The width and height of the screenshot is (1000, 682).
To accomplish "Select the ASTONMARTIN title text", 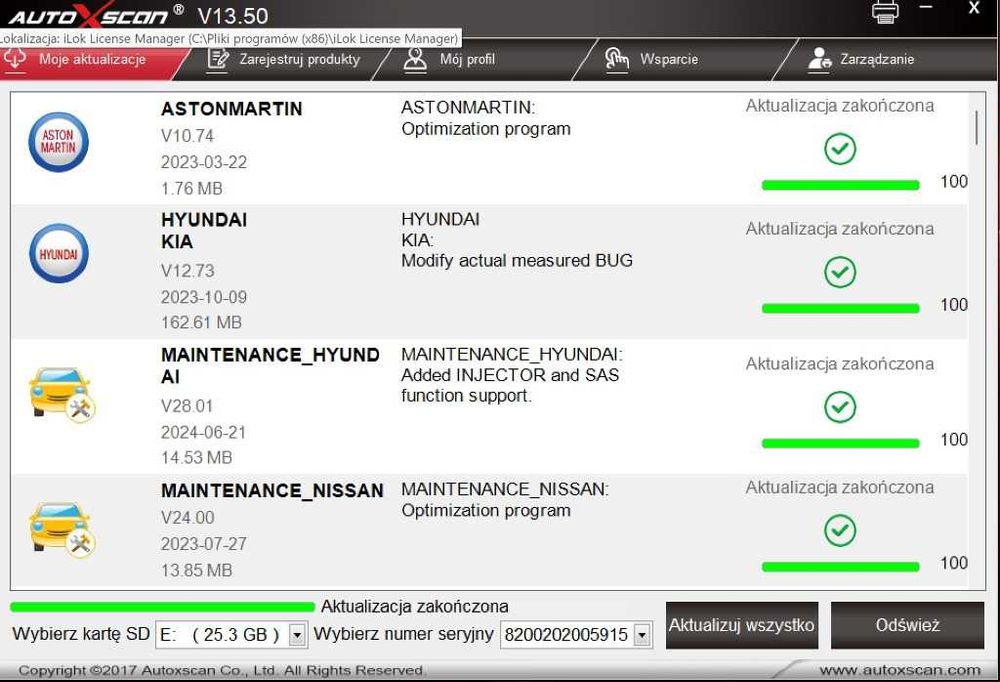I will [232, 109].
